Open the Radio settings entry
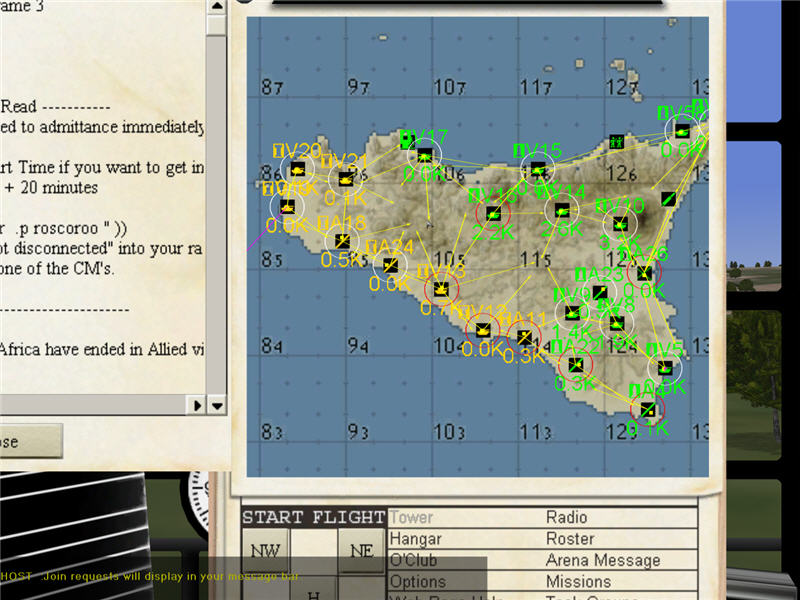Viewport: 800px width, 600px height. click(x=566, y=517)
